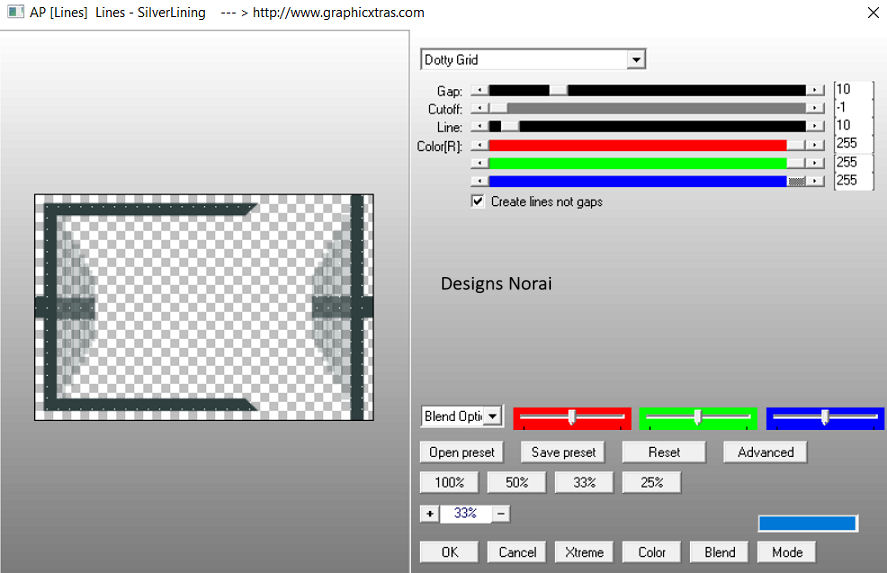Click the 33% zoom preset button
The width and height of the screenshot is (887, 573).
click(x=584, y=482)
